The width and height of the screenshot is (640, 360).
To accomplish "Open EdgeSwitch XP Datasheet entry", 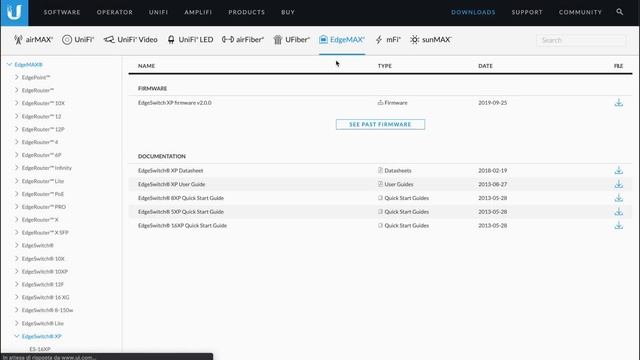I will [171, 171].
